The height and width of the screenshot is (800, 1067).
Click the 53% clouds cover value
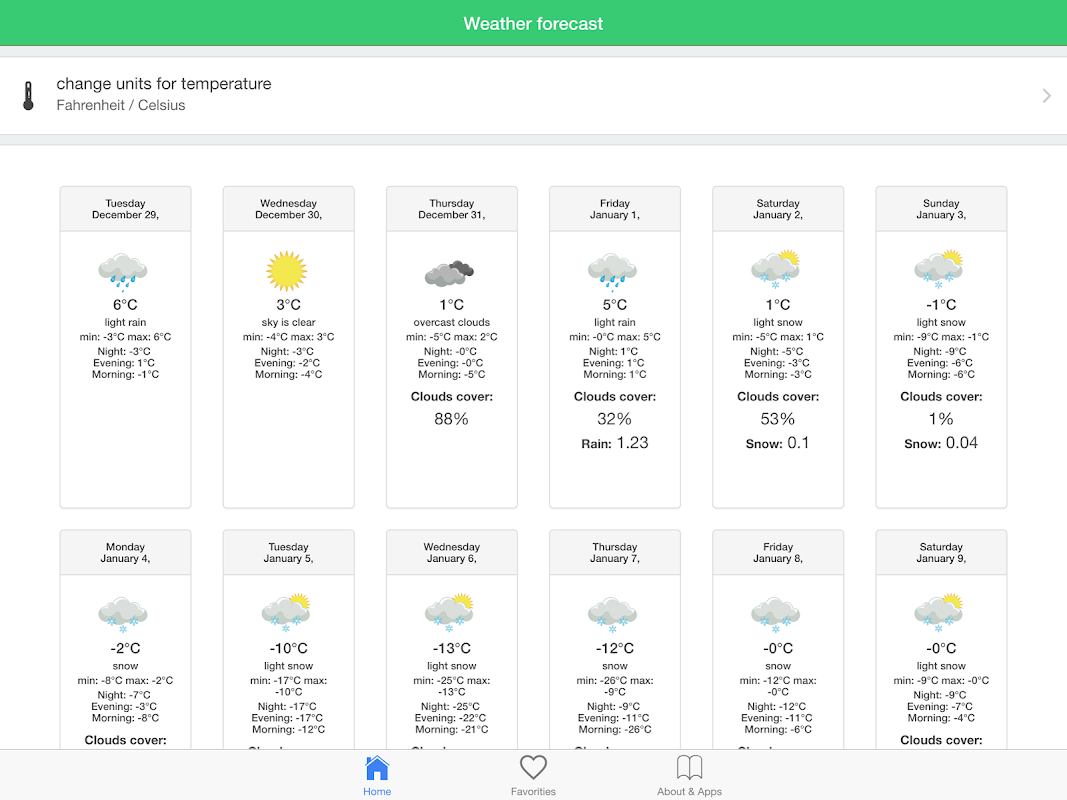(778, 419)
